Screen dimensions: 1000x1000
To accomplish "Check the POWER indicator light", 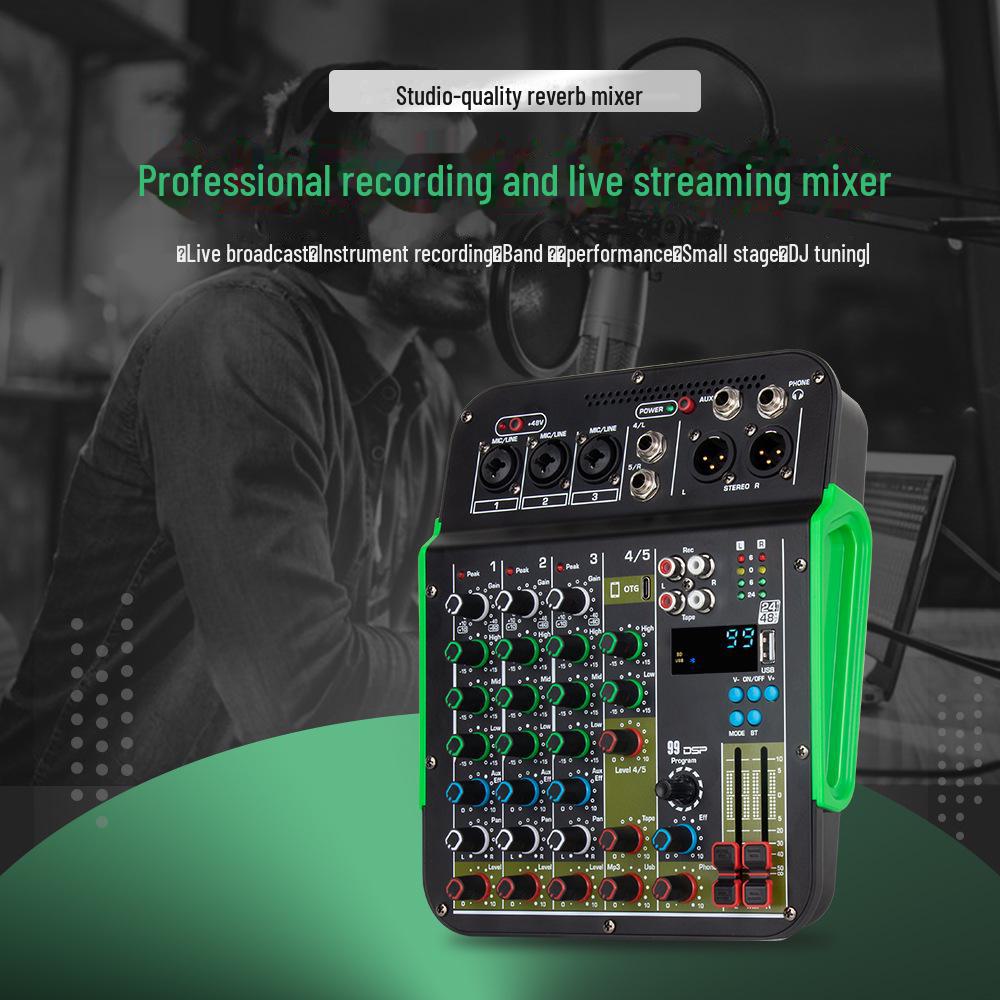I will [x=670, y=408].
